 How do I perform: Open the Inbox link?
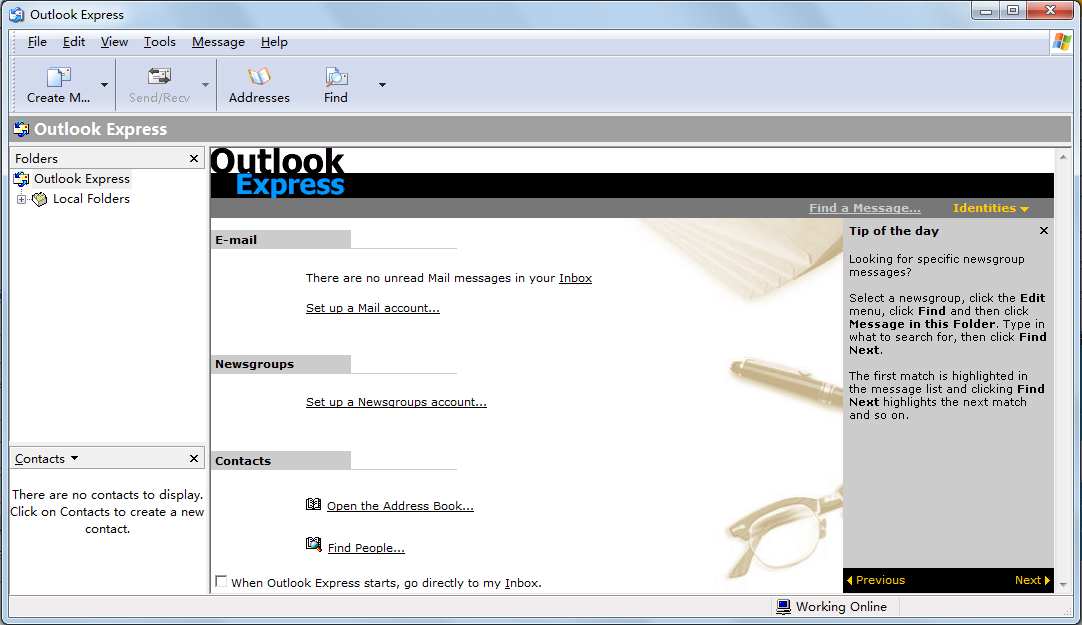pyautogui.click(x=576, y=278)
